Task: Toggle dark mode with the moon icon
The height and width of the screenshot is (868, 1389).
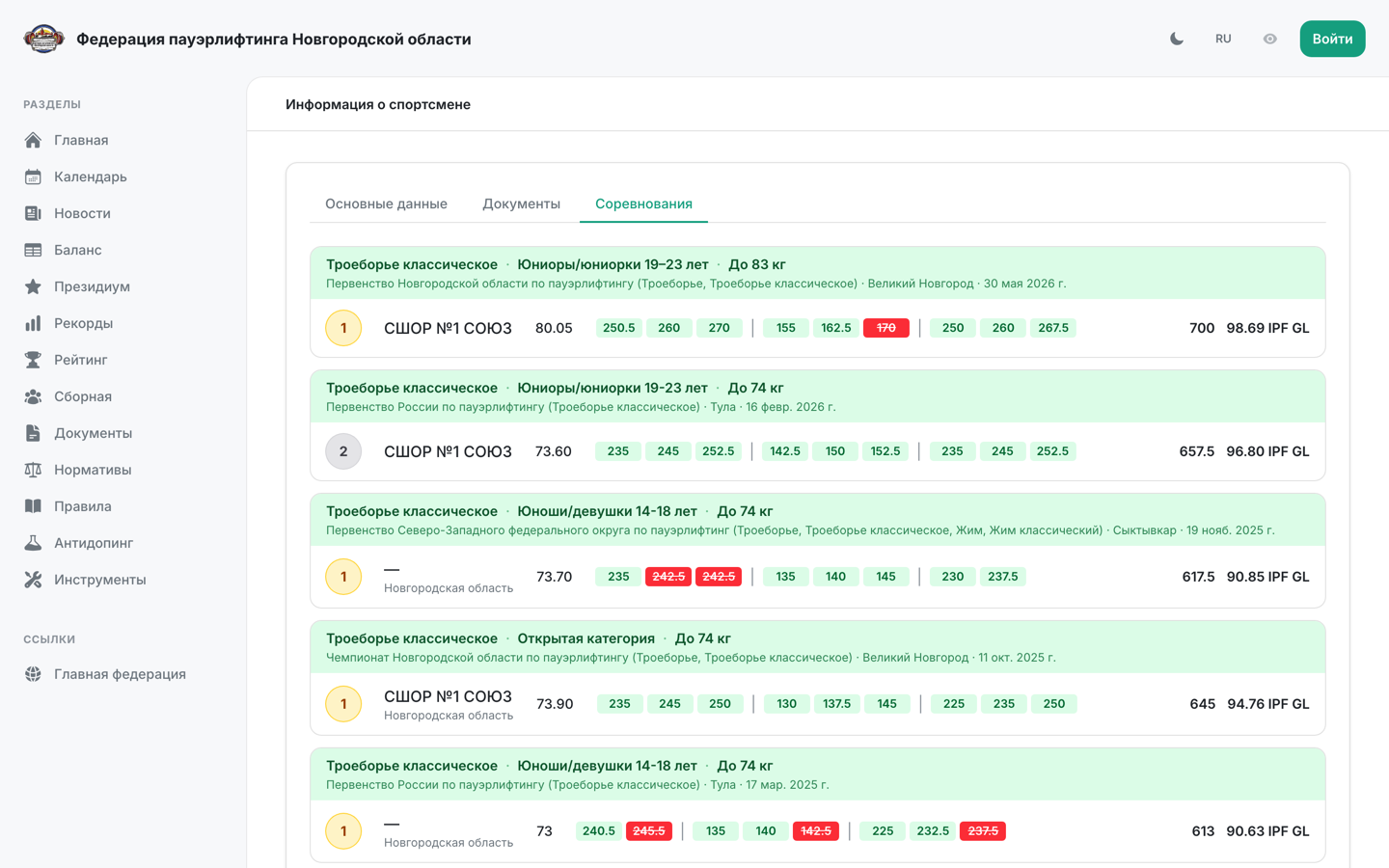Action: pos(1177,39)
